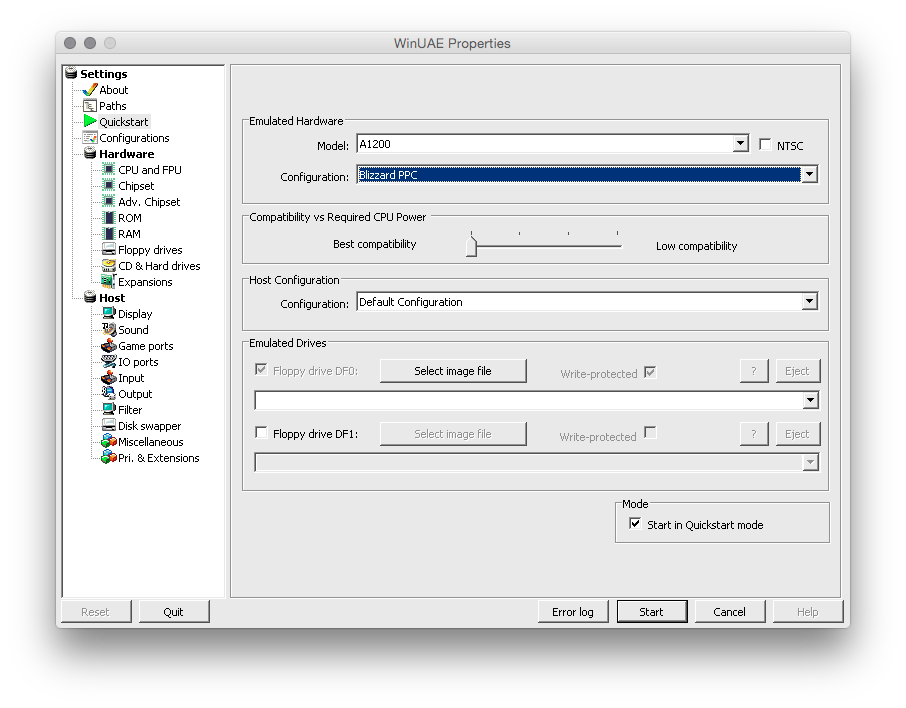Image resolution: width=906 pixels, height=708 pixels.
Task: Open the DF1 image path dropdown
Action: [x=810, y=462]
